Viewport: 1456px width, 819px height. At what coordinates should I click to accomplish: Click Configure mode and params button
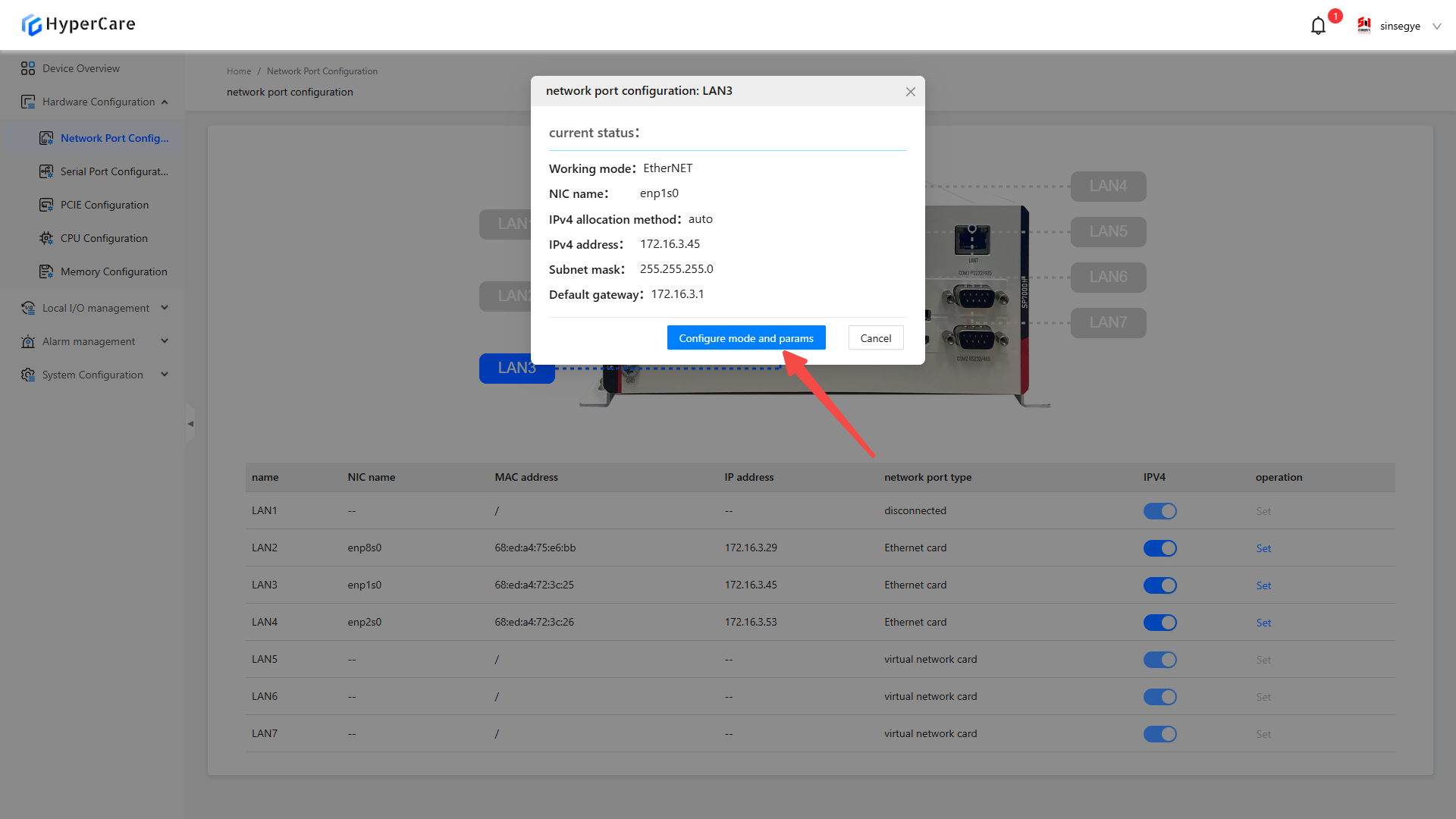[x=745, y=338]
